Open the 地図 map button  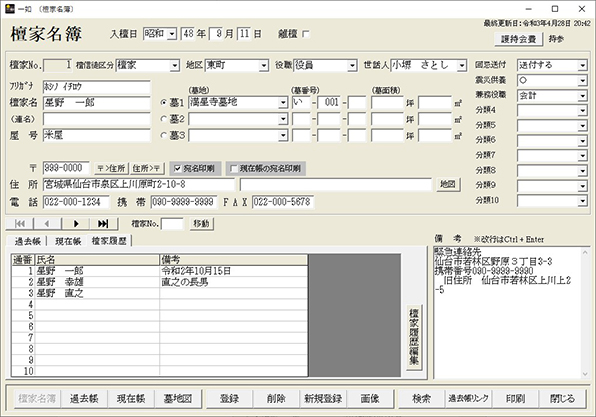[x=448, y=184]
